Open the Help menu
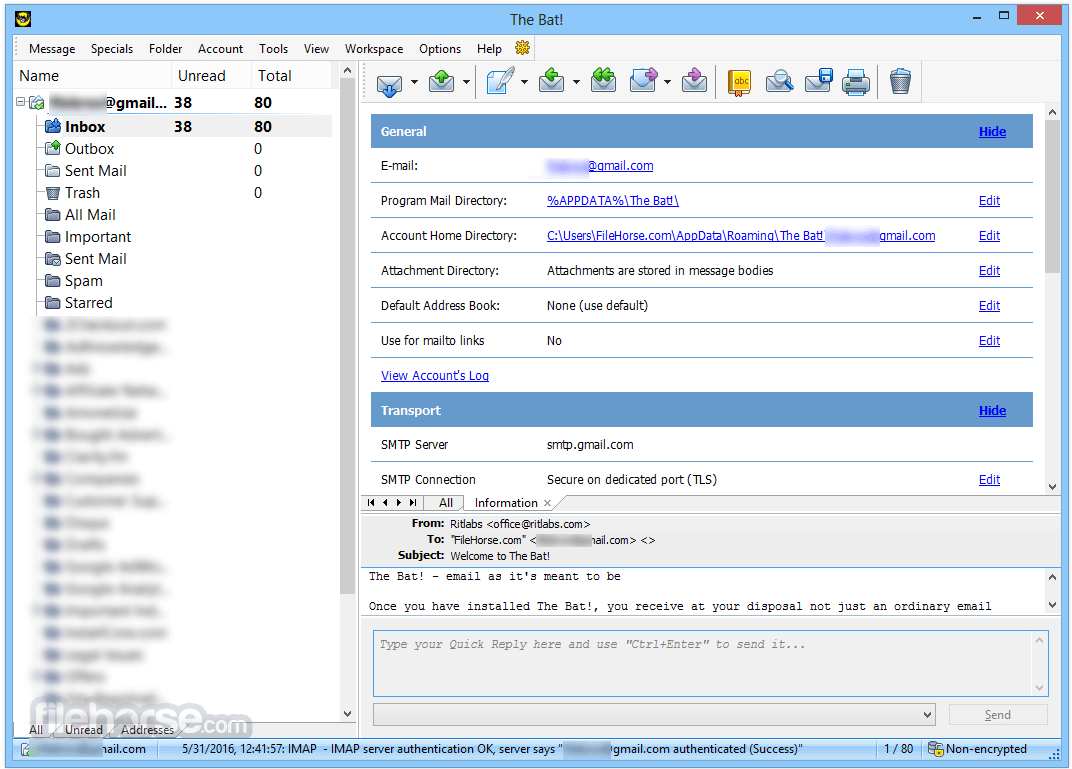The width and height of the screenshot is (1072, 769). 489,49
